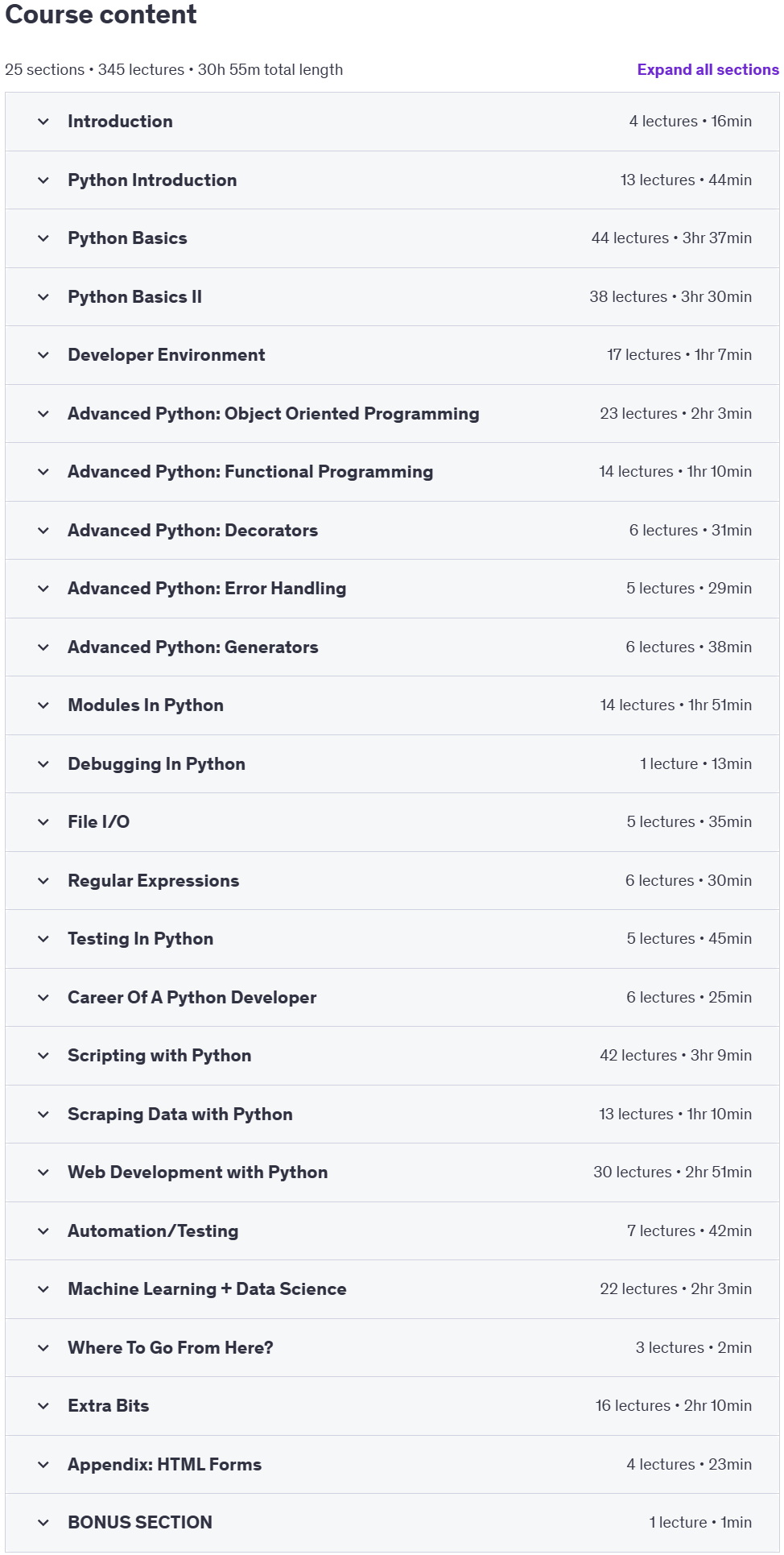The image size is (784, 1555).
Task: Open Regular Expressions title
Action: 153,881
